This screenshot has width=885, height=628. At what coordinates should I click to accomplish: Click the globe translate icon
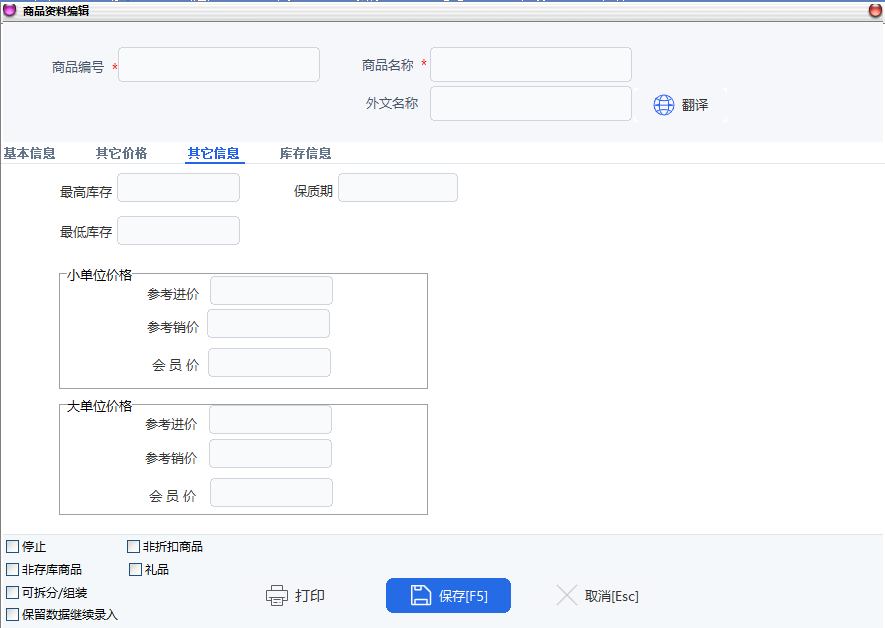[x=664, y=105]
